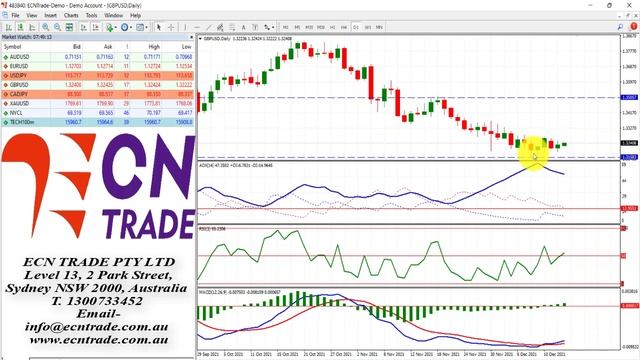The height and width of the screenshot is (360, 640).
Task: Switch timeframe to M5
Action: click(297, 27)
